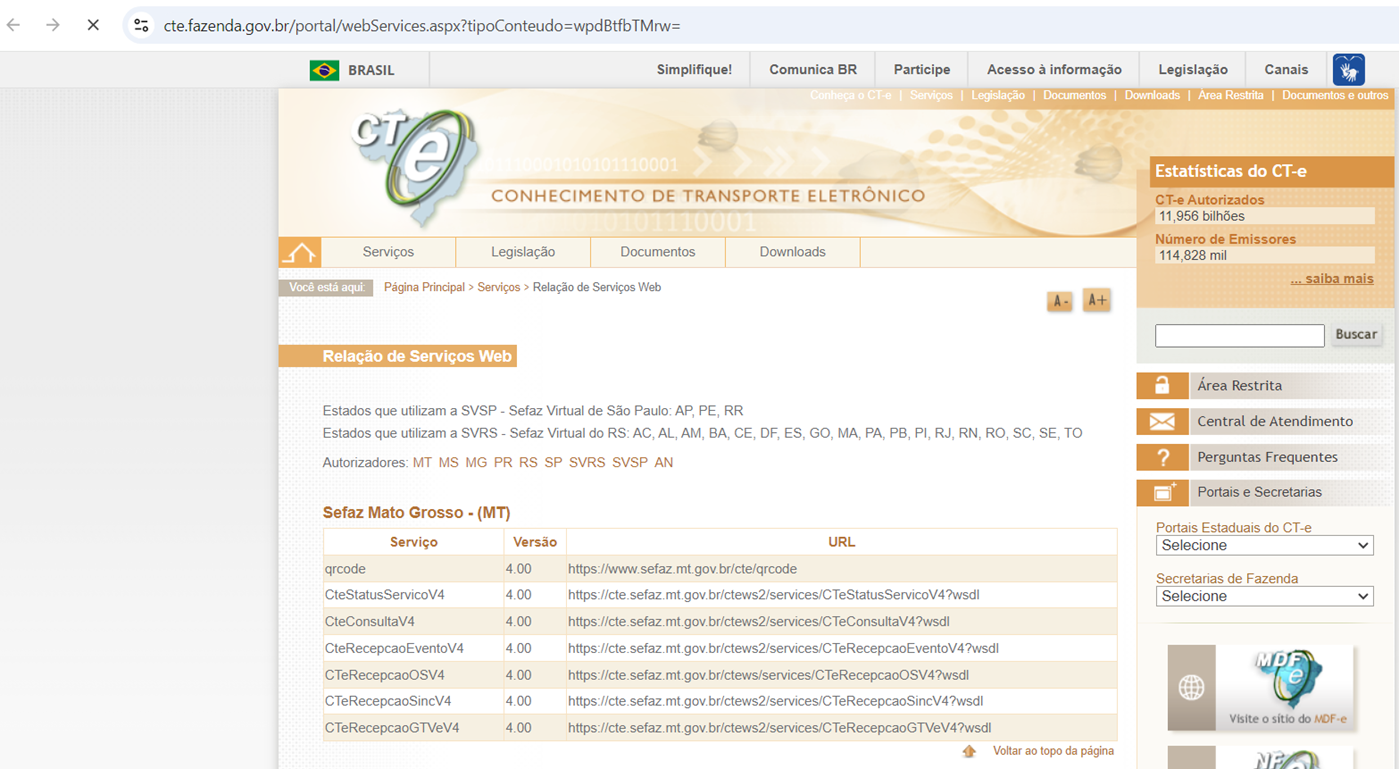Click the Portais e Secretarias icon

(x=1162, y=492)
